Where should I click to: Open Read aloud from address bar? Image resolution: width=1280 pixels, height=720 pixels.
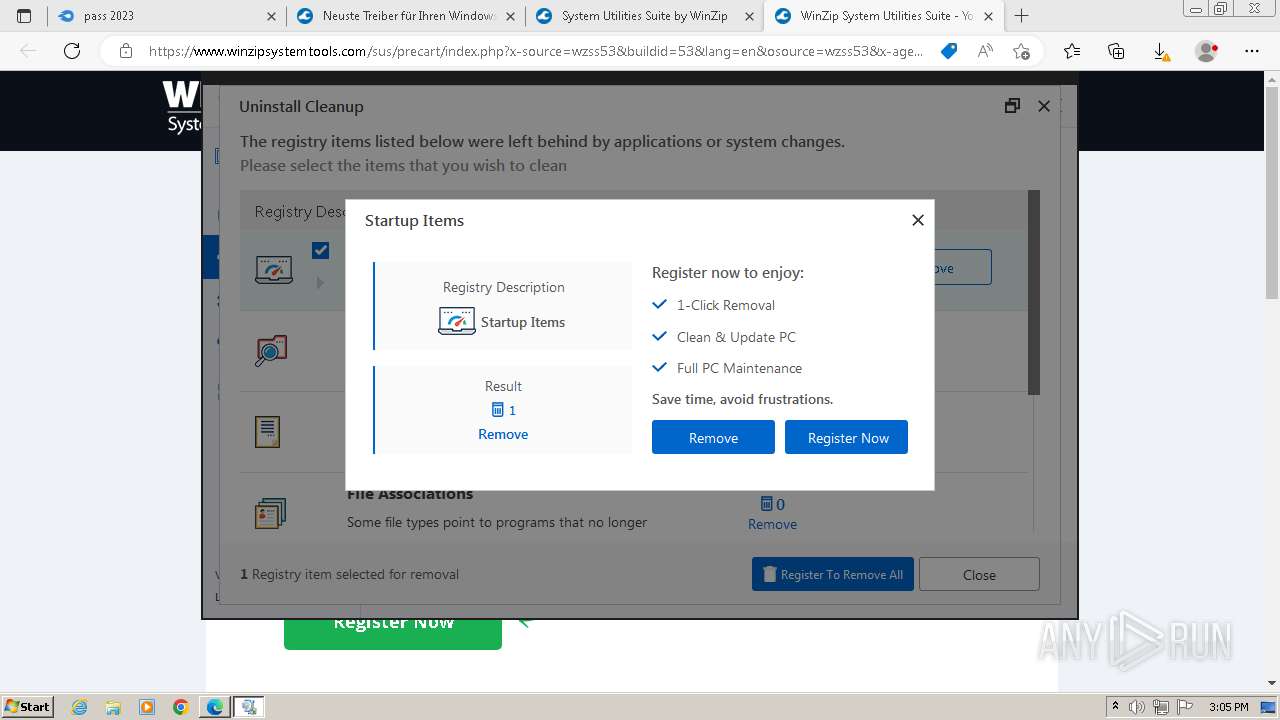(985, 51)
